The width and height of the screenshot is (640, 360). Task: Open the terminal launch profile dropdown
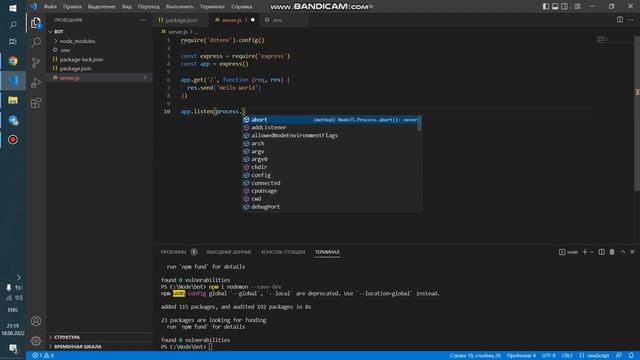(x=592, y=252)
